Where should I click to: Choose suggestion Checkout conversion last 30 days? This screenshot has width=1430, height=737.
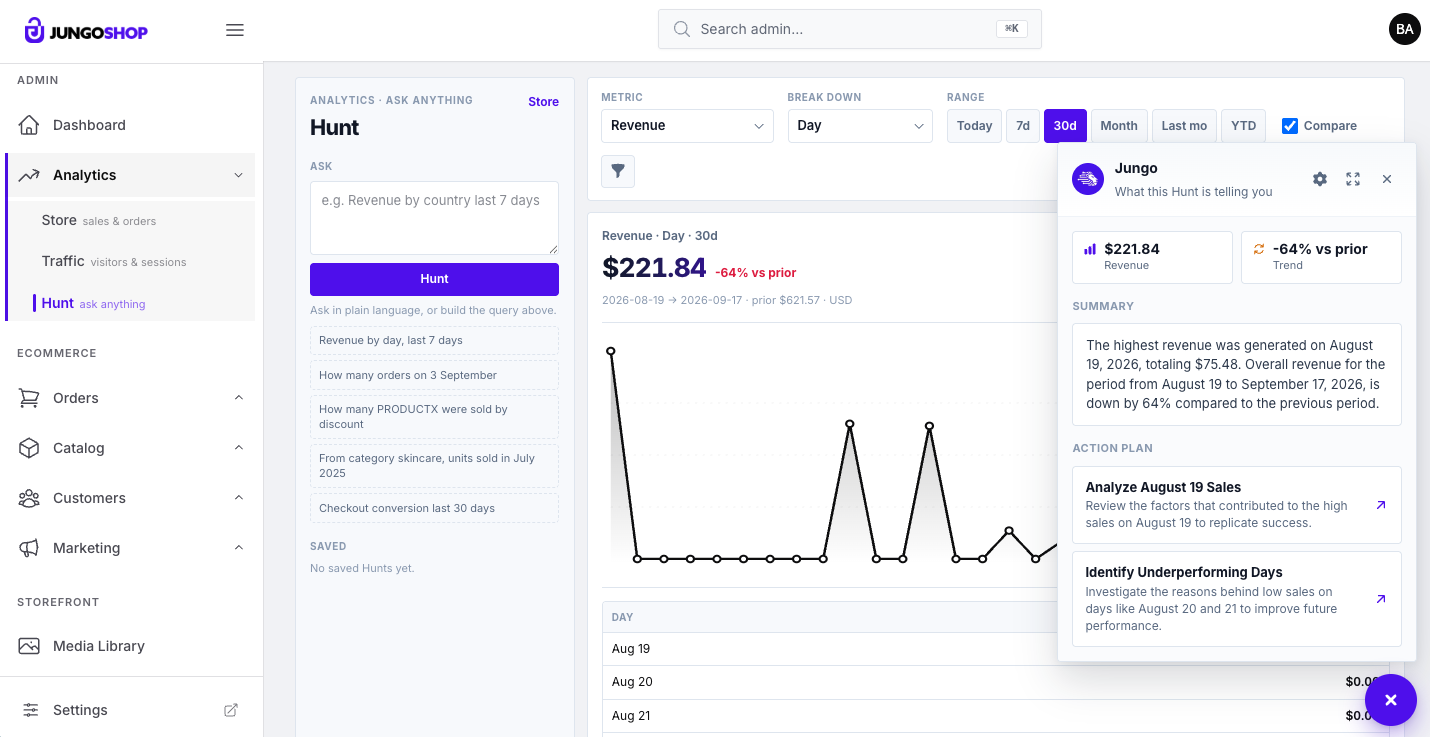pyautogui.click(x=434, y=508)
